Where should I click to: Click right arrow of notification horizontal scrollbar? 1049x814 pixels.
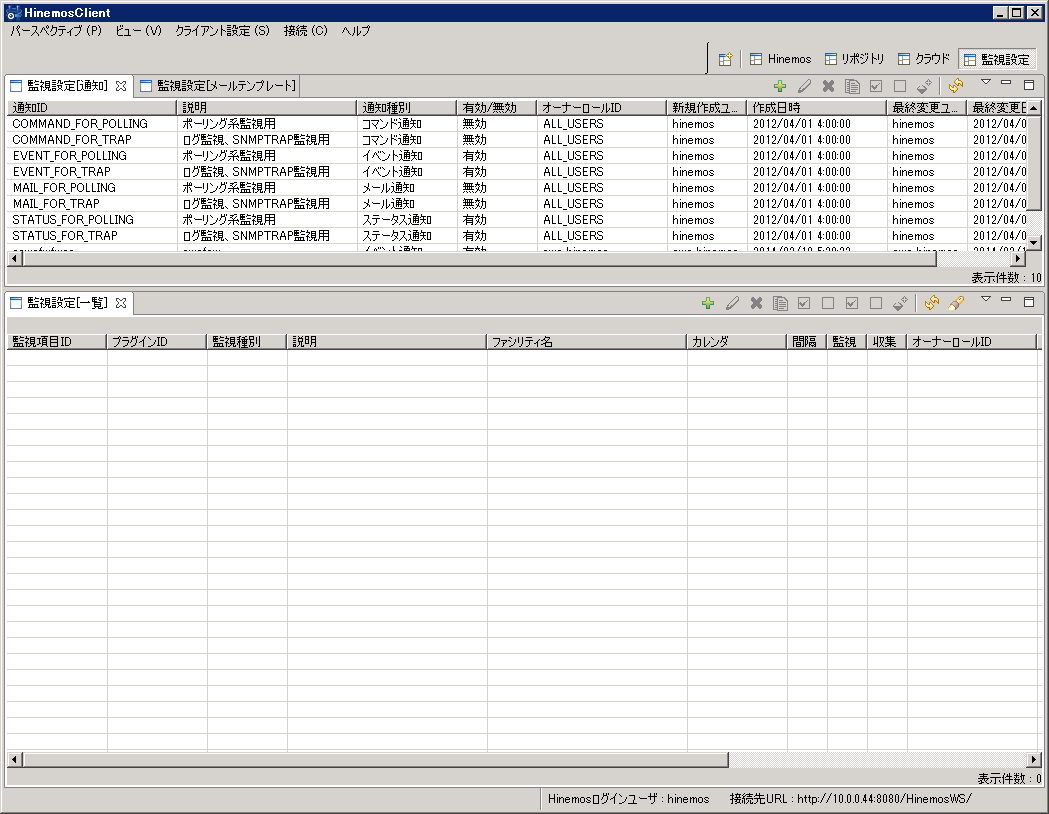pyautogui.click(x=1018, y=259)
